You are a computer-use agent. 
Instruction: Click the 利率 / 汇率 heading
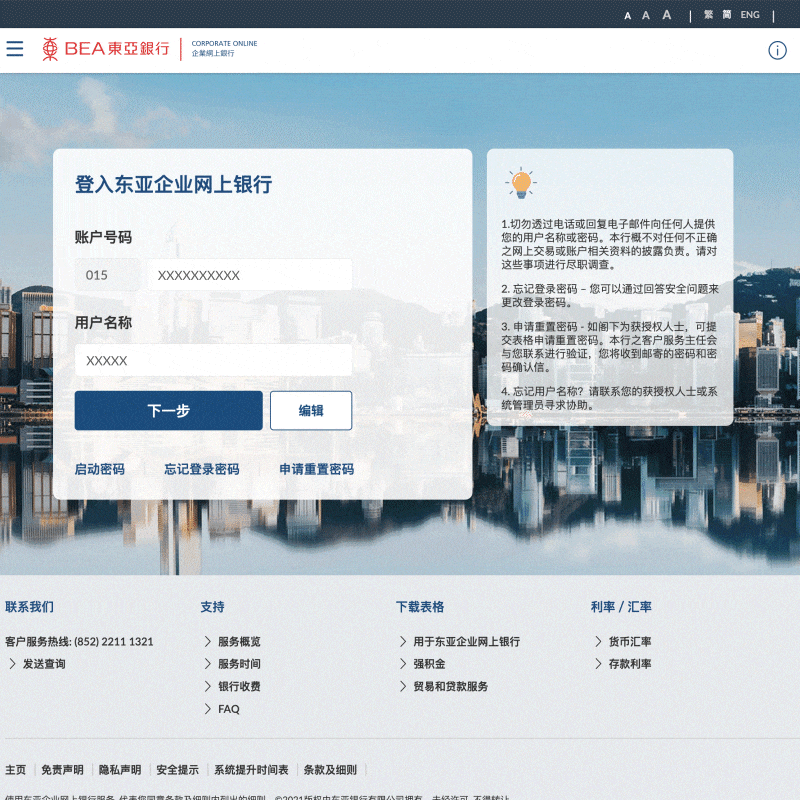click(621, 607)
